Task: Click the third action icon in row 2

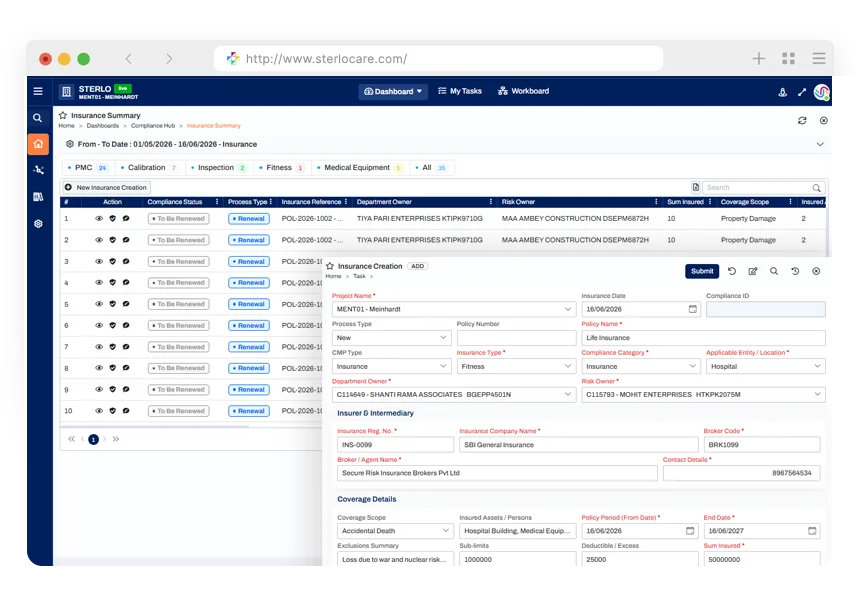Action: click(126, 240)
